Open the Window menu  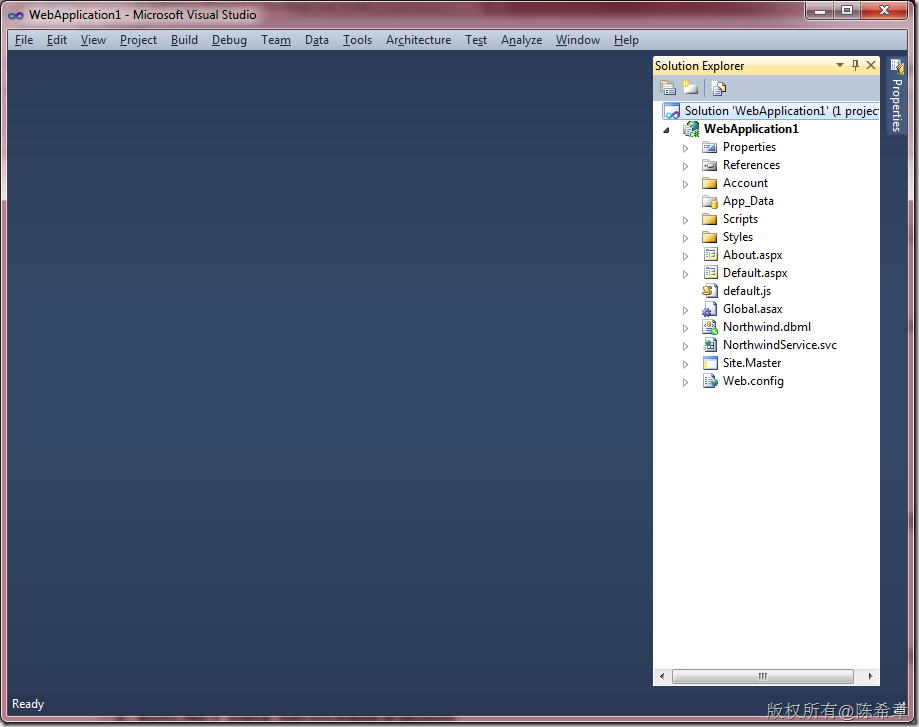point(578,40)
